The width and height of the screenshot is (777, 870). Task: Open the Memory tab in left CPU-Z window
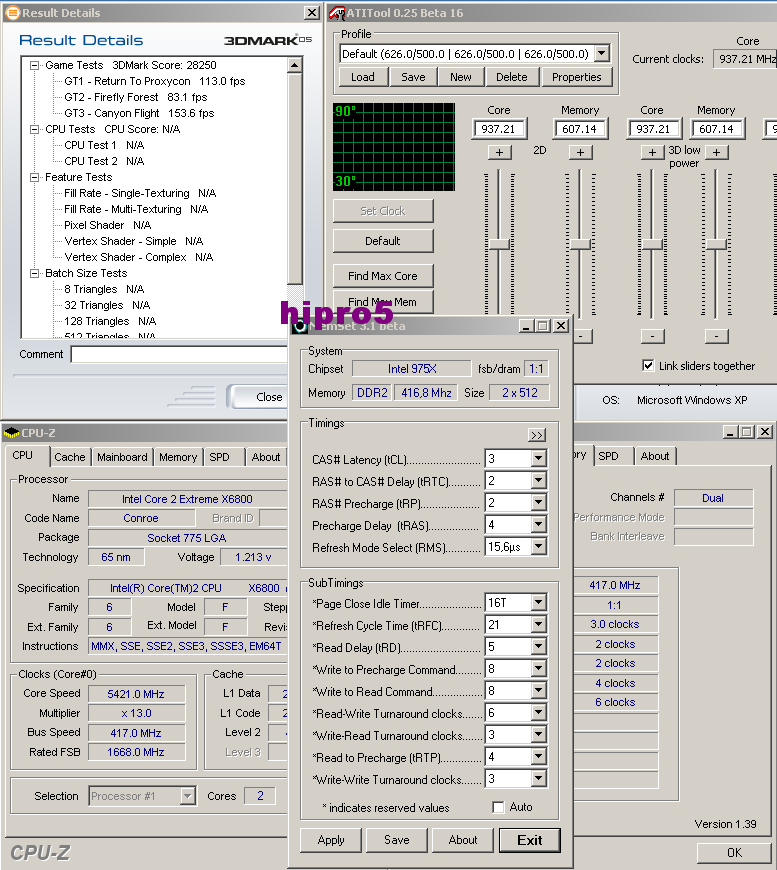click(x=178, y=457)
